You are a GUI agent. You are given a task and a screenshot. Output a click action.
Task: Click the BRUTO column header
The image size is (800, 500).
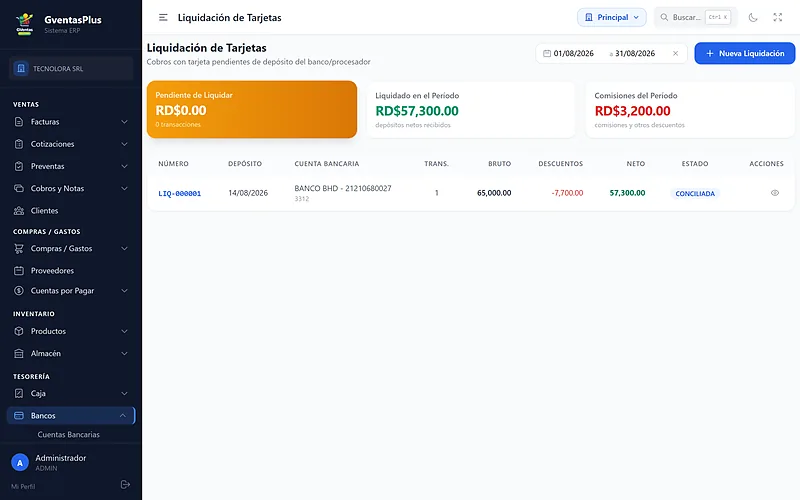coord(499,164)
